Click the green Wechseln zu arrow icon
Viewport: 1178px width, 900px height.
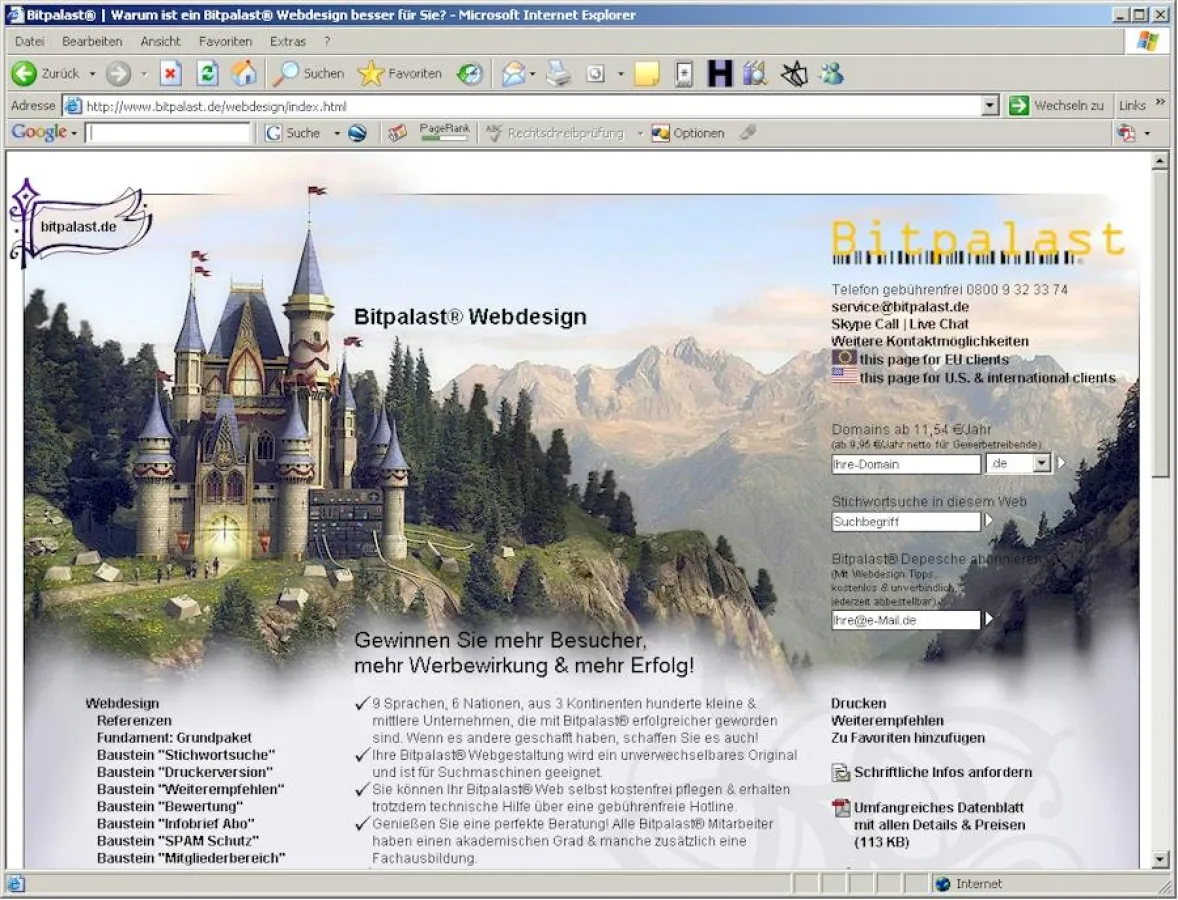point(1019,105)
